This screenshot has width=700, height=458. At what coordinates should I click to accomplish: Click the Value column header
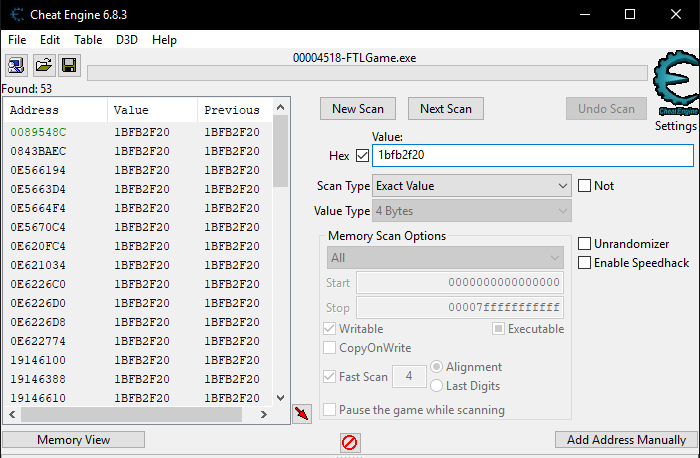click(152, 110)
